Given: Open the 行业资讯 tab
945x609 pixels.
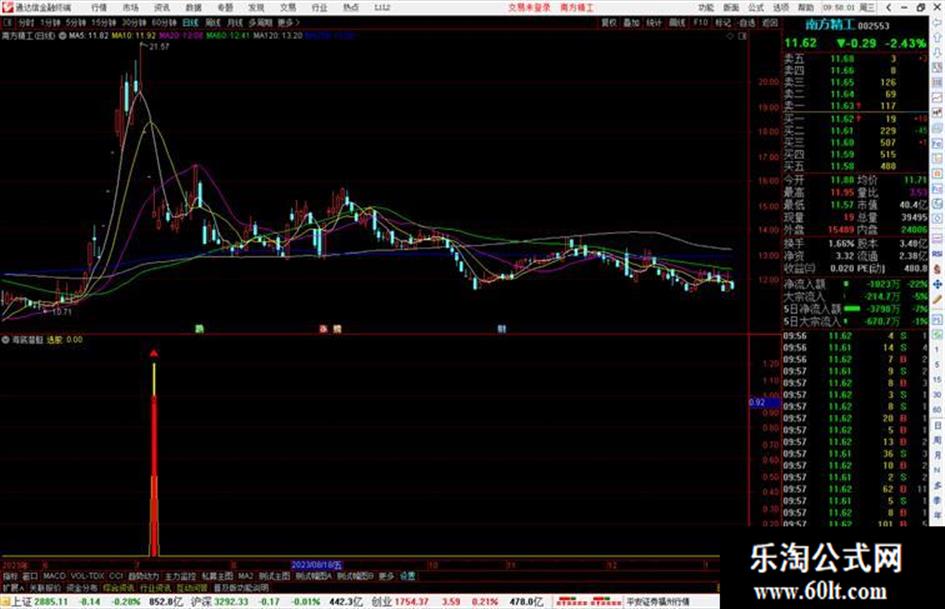Looking at the screenshot, I should pos(155,587).
